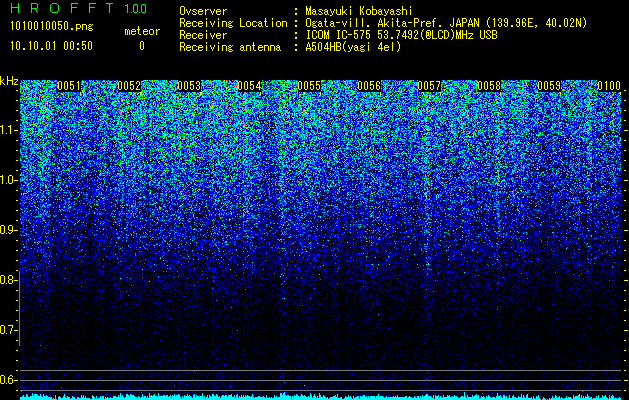The width and height of the screenshot is (629, 400).
Task: Click the 0051 time marker
Action: click(69, 86)
